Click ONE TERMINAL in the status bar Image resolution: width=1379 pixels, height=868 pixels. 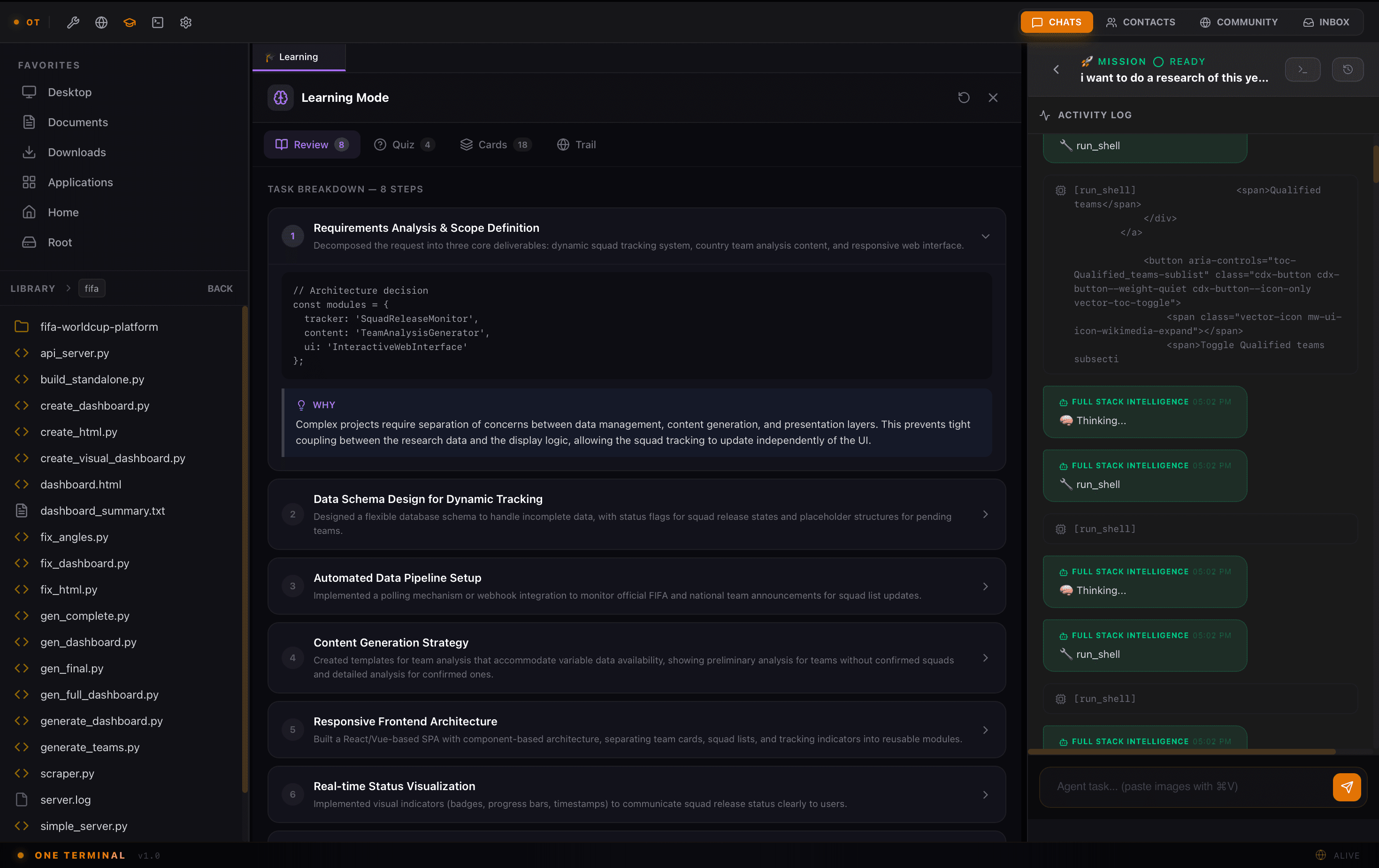(80, 855)
